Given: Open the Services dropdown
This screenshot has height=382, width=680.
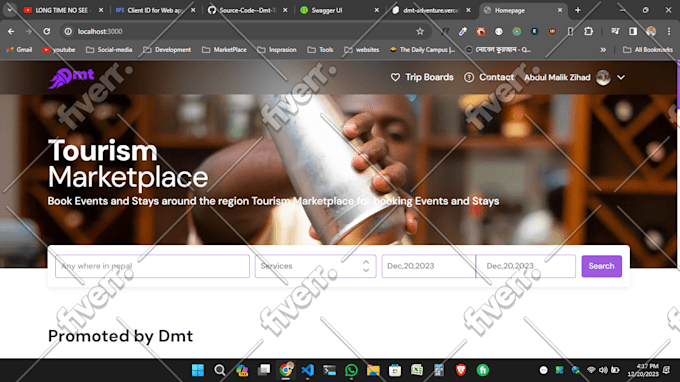Looking at the screenshot, I should 315,266.
